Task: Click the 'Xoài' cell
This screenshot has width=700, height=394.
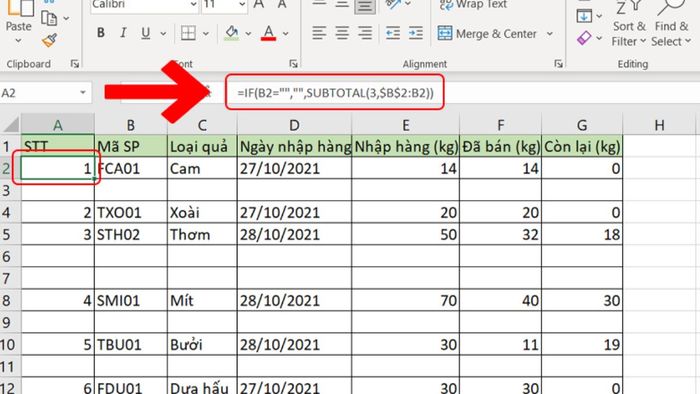Action: 202,212
